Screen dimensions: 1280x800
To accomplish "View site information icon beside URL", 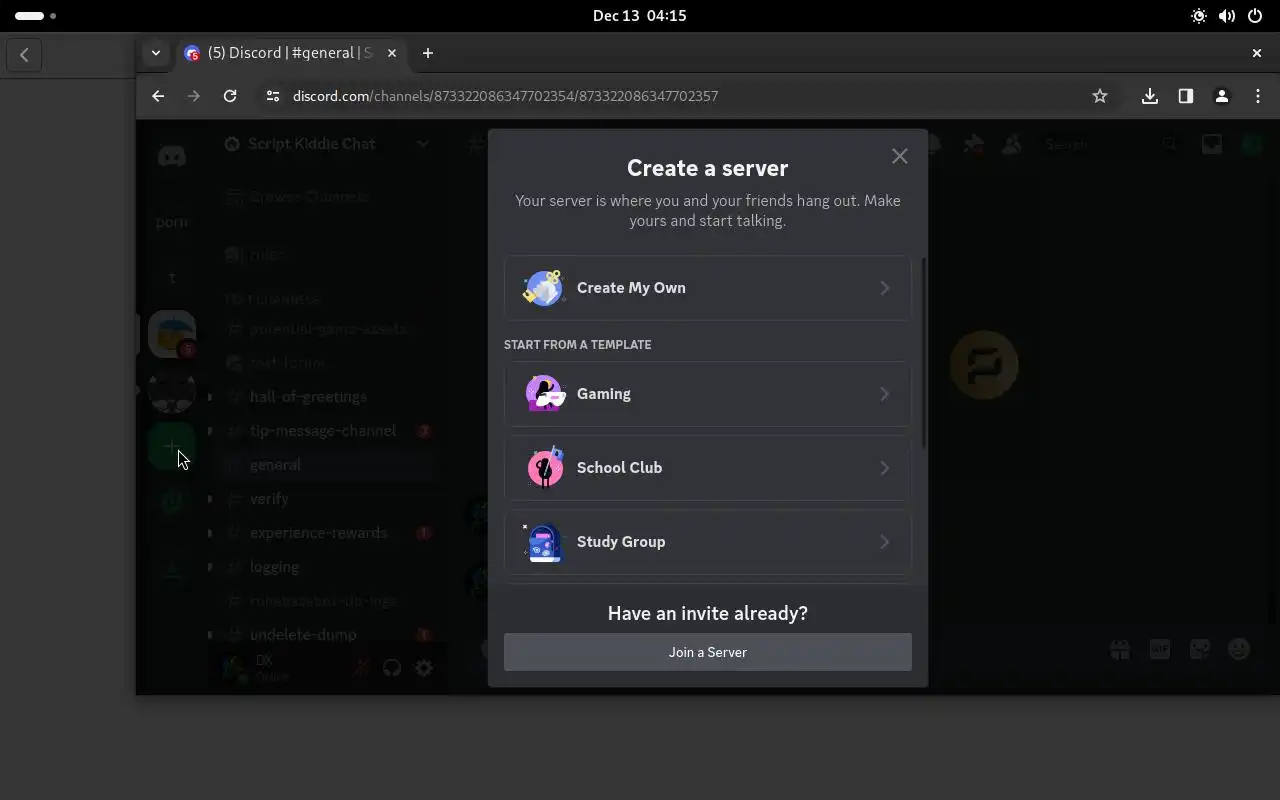I will pyautogui.click(x=271, y=96).
